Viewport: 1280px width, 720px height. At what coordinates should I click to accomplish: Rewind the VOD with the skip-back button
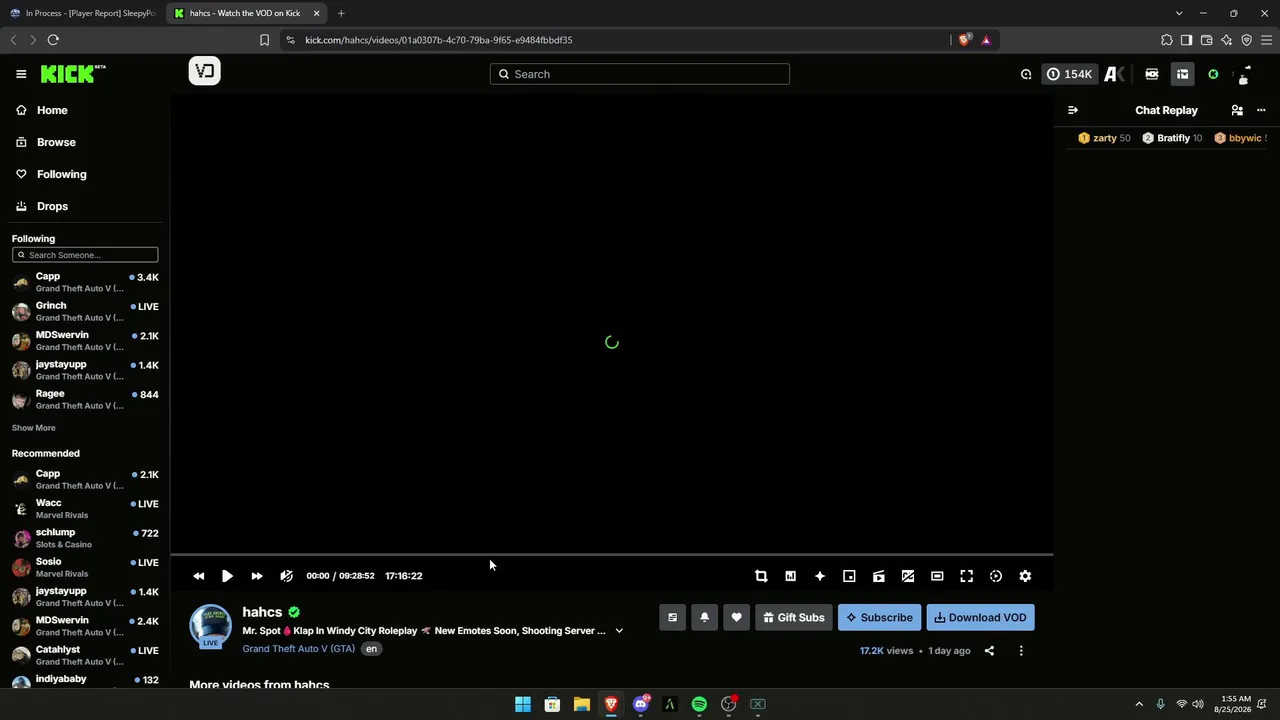(198, 576)
